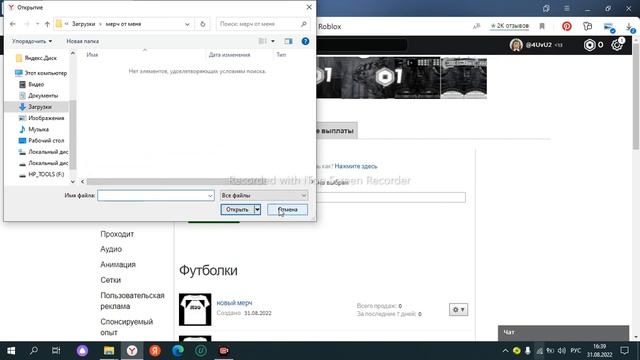Focus the dialog search field

pyautogui.click(x=262, y=24)
